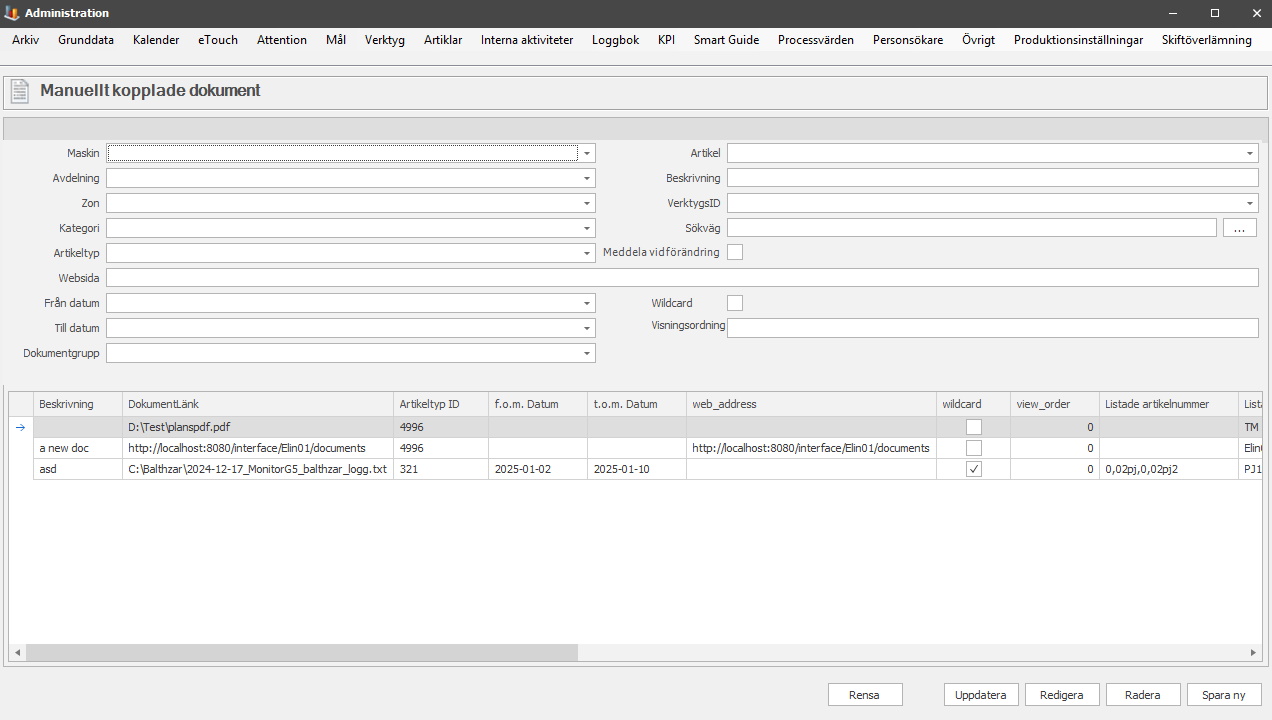This screenshot has width=1272, height=720.
Task: Click the 321 Artikeltyp ID cell
Action: (441, 469)
